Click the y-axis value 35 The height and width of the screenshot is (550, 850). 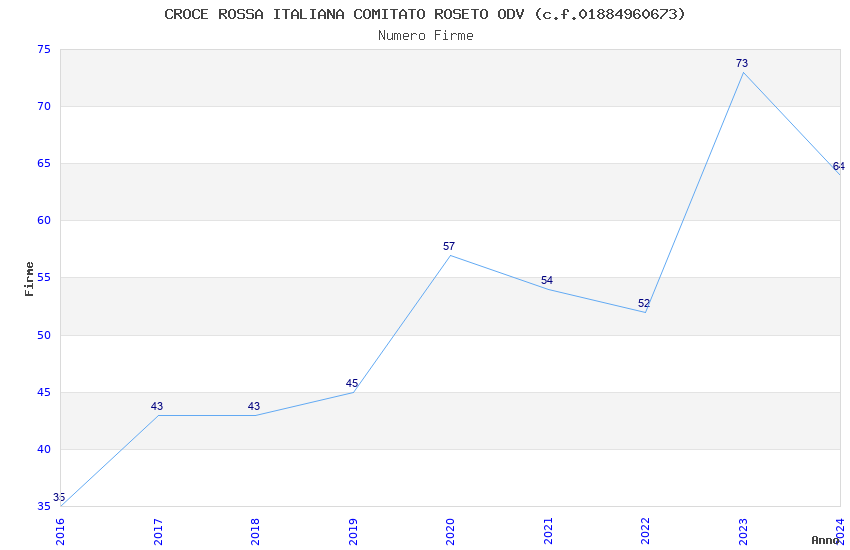tap(44, 507)
